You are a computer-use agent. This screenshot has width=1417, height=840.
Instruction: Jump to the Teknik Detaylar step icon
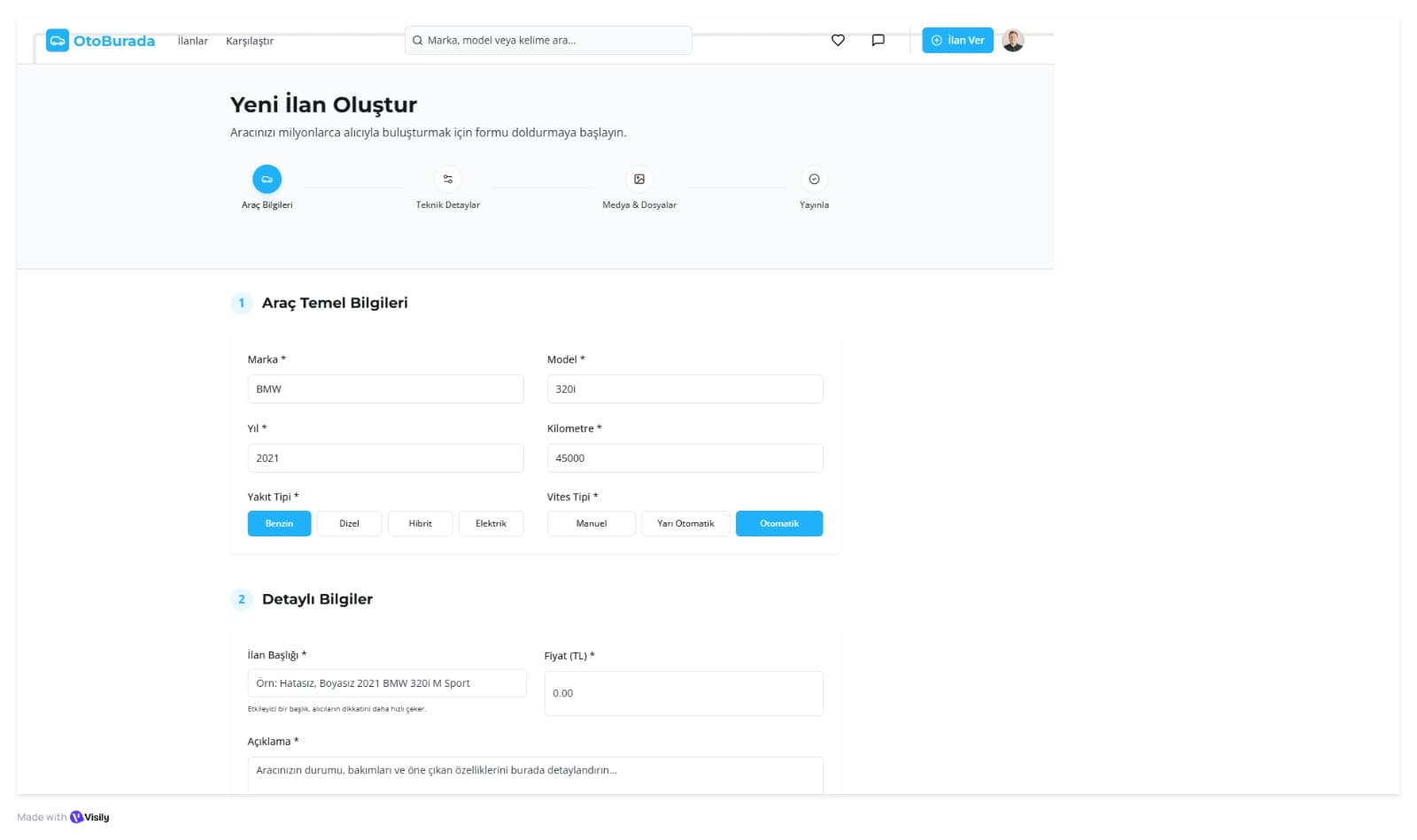tap(447, 180)
